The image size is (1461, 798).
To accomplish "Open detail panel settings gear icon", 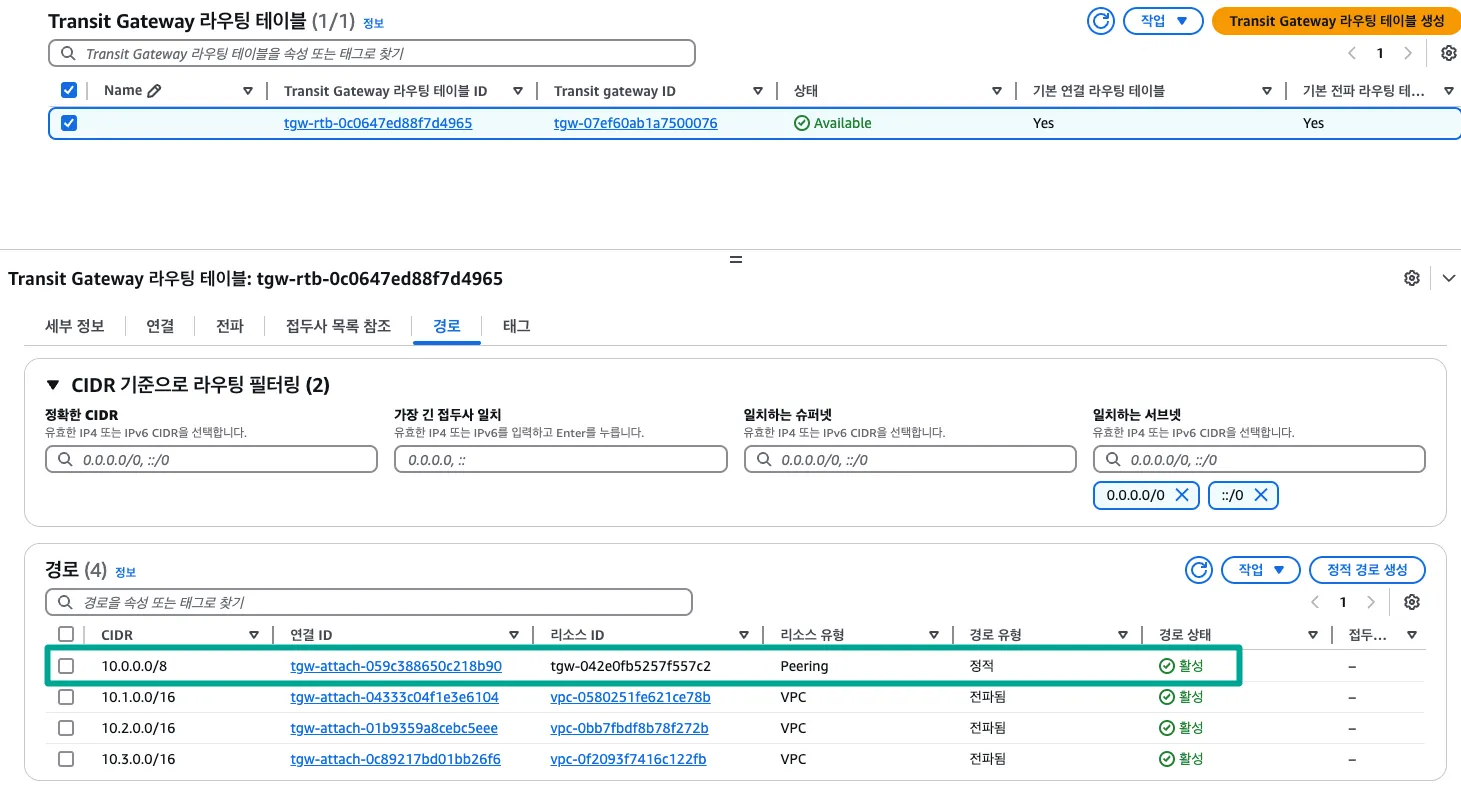I will (x=1411, y=278).
